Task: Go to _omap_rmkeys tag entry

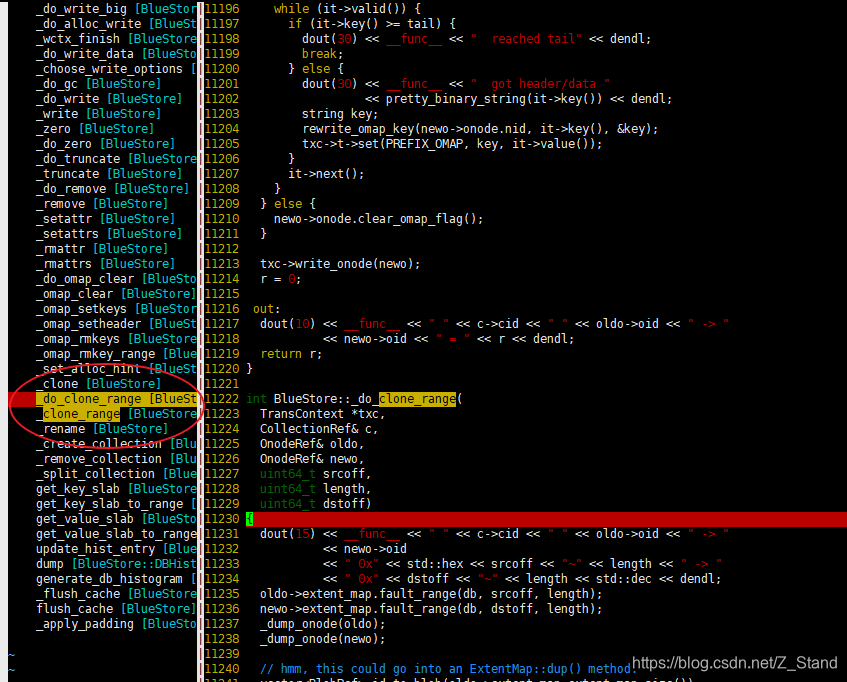Action: click(116, 339)
